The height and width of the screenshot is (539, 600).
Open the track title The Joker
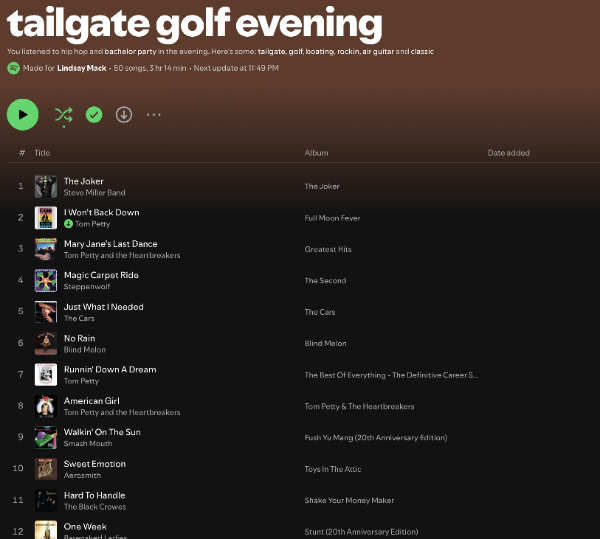[83, 181]
